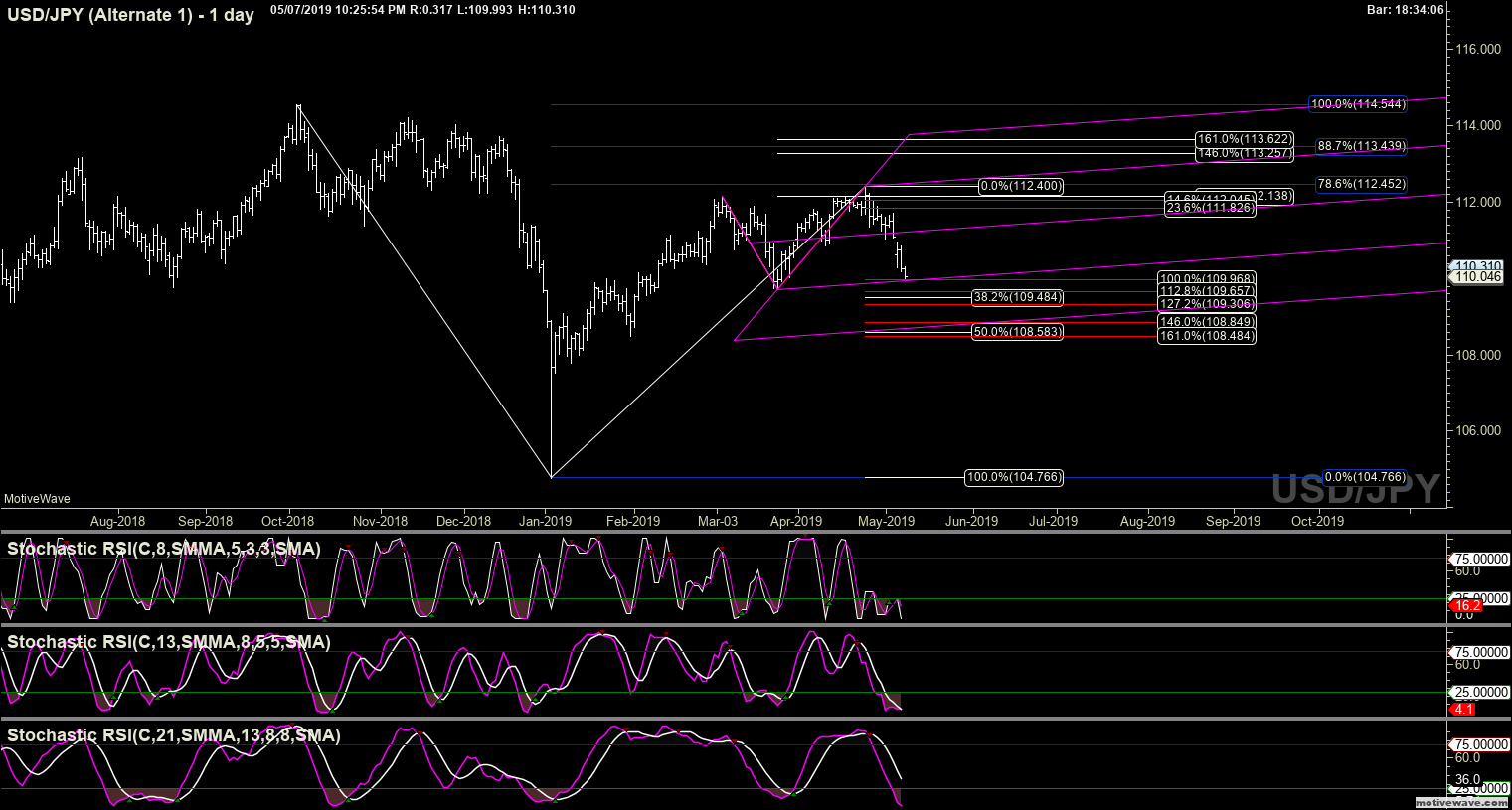Click the 100.0%(109.968) projection label
The width and height of the screenshot is (1512, 810).
pyautogui.click(x=1207, y=279)
